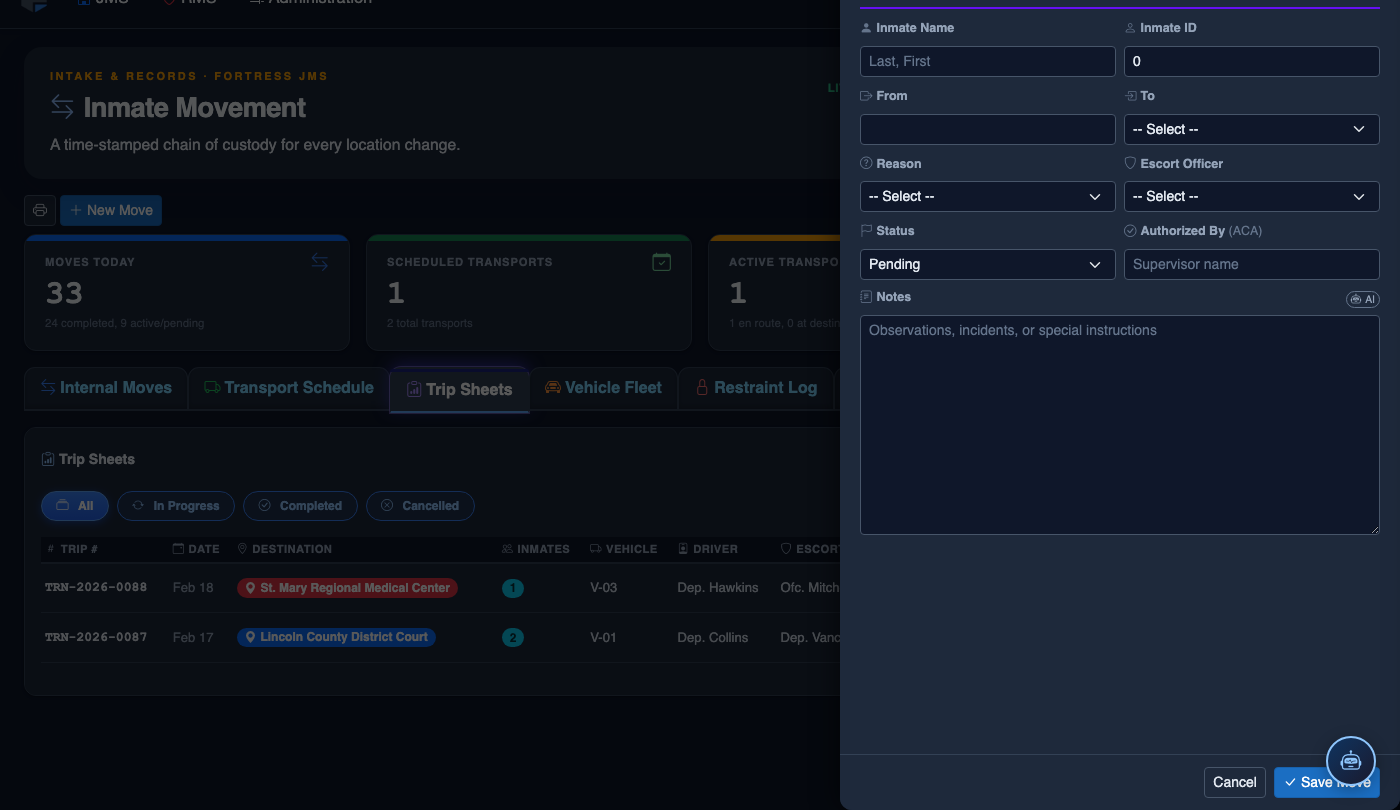The image size is (1400, 810).
Task: Filter trip sheets by In Progress
Action: [x=176, y=506]
